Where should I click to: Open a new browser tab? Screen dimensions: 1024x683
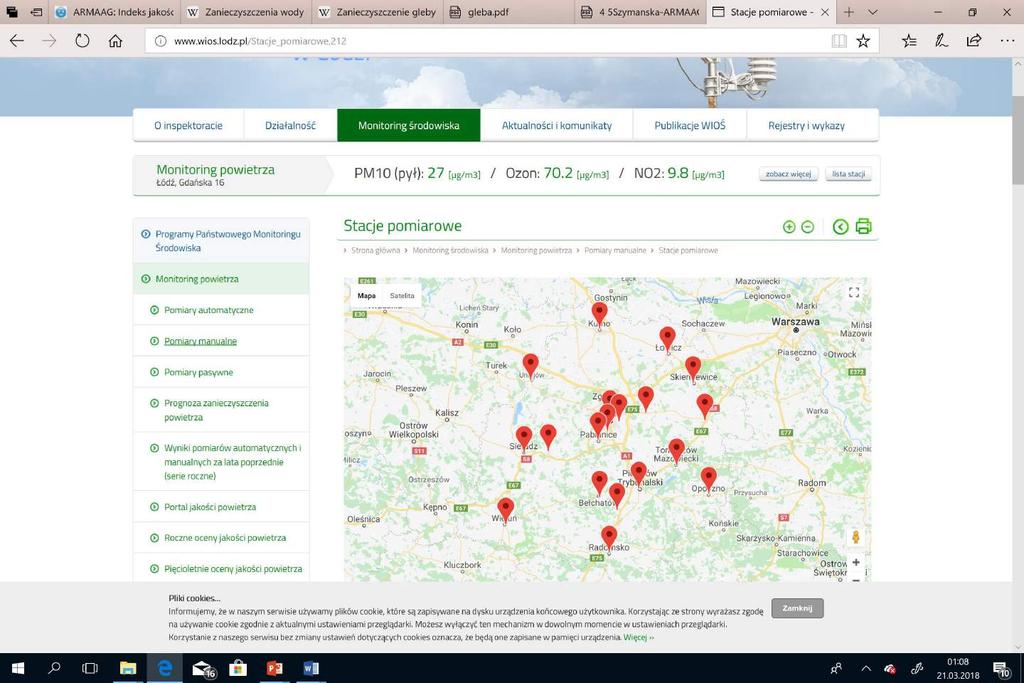click(x=848, y=12)
